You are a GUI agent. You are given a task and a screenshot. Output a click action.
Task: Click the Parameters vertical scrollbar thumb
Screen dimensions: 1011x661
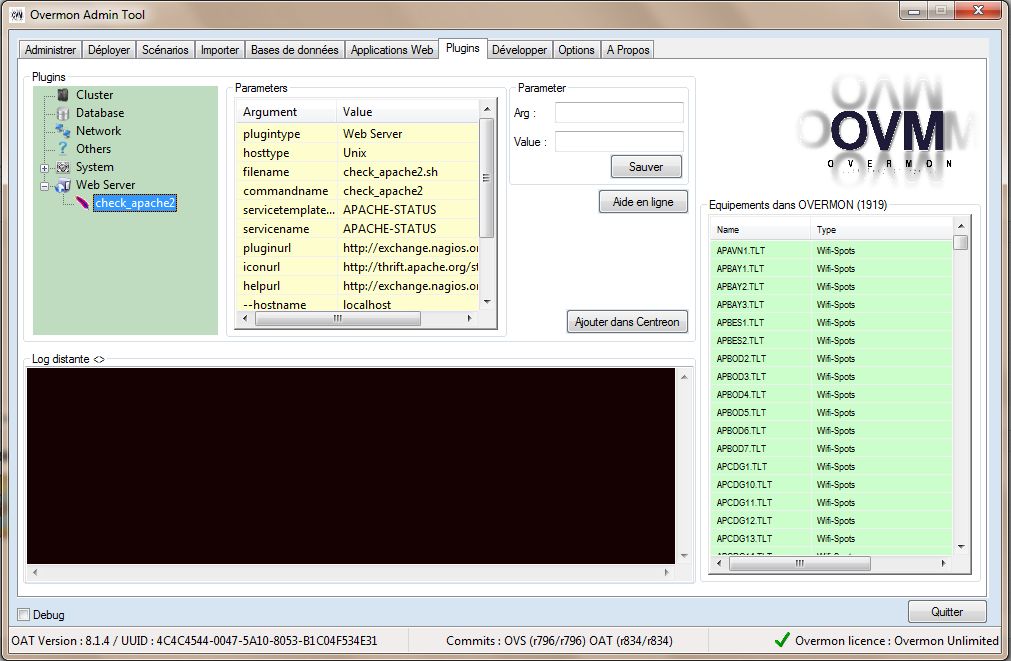(x=487, y=177)
